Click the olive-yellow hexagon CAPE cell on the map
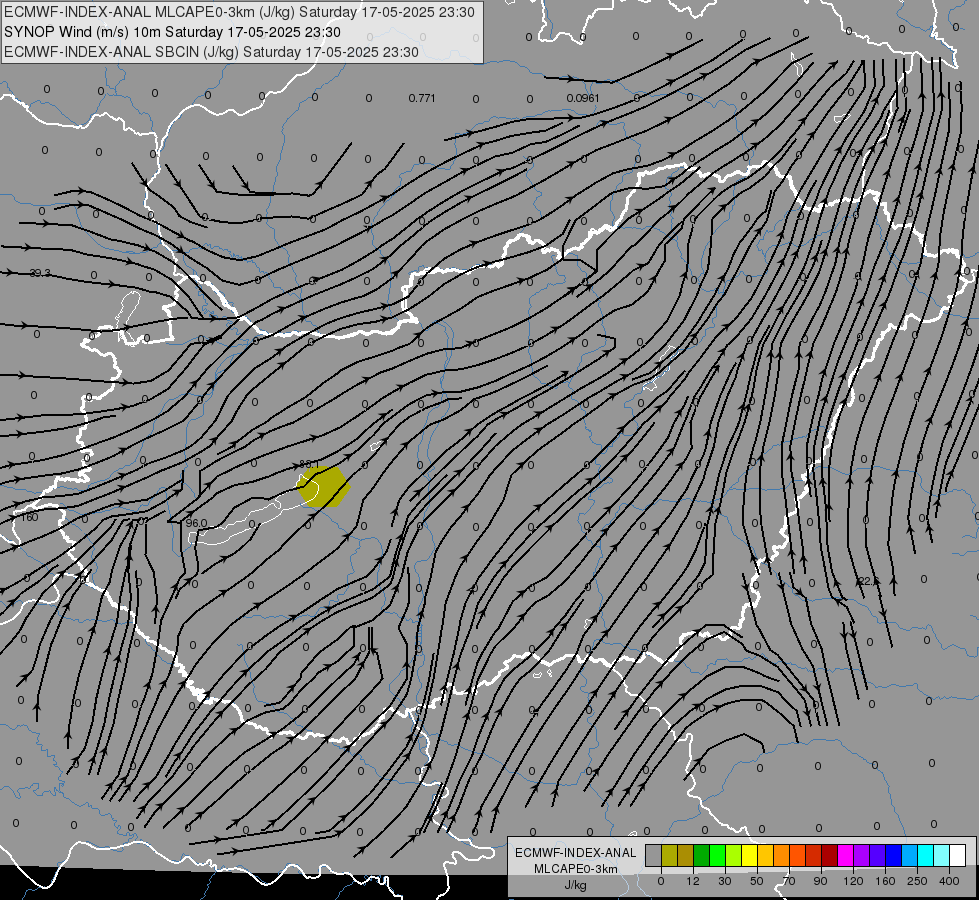Viewport: 979px width, 900px height. (x=323, y=487)
